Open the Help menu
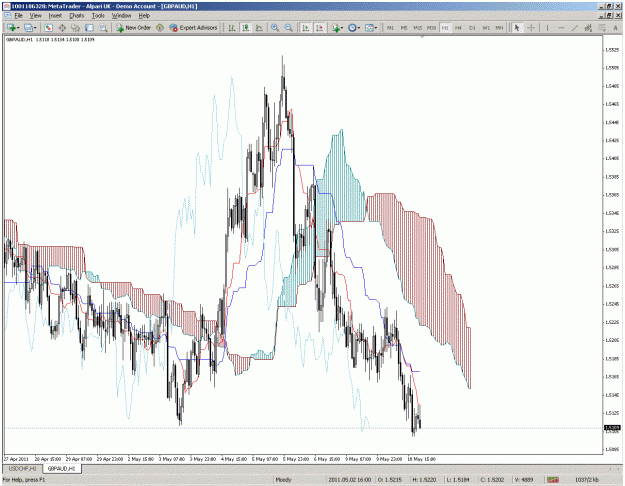625x486 pixels. click(x=144, y=16)
